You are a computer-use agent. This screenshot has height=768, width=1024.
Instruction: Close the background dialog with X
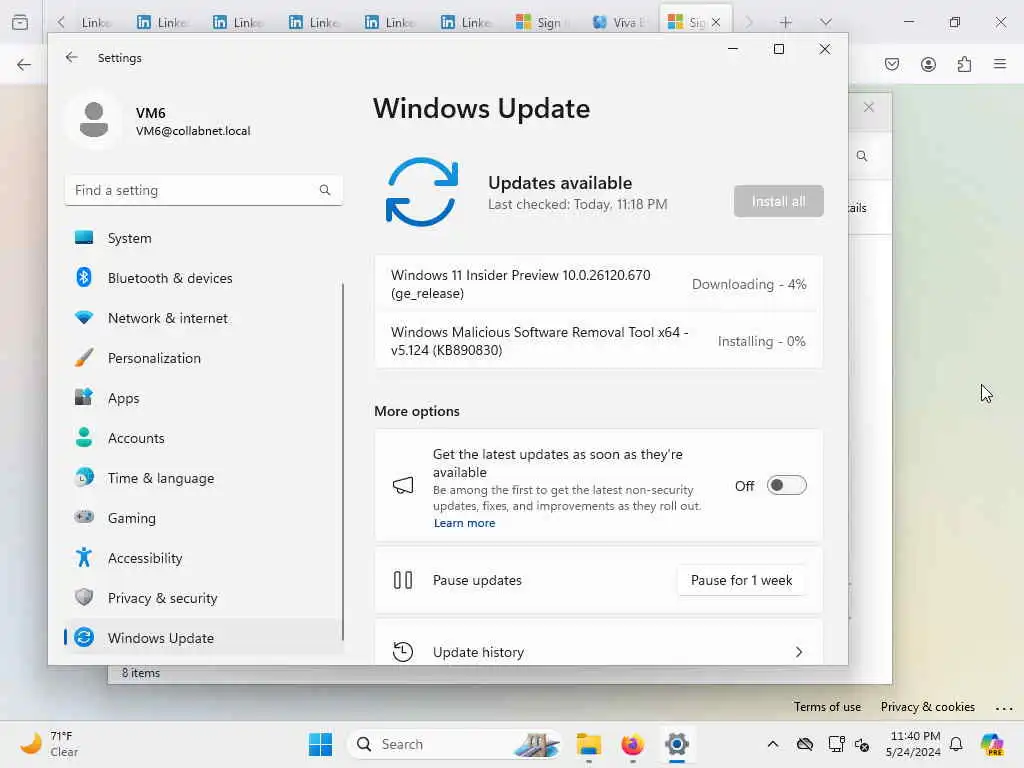pos(869,107)
